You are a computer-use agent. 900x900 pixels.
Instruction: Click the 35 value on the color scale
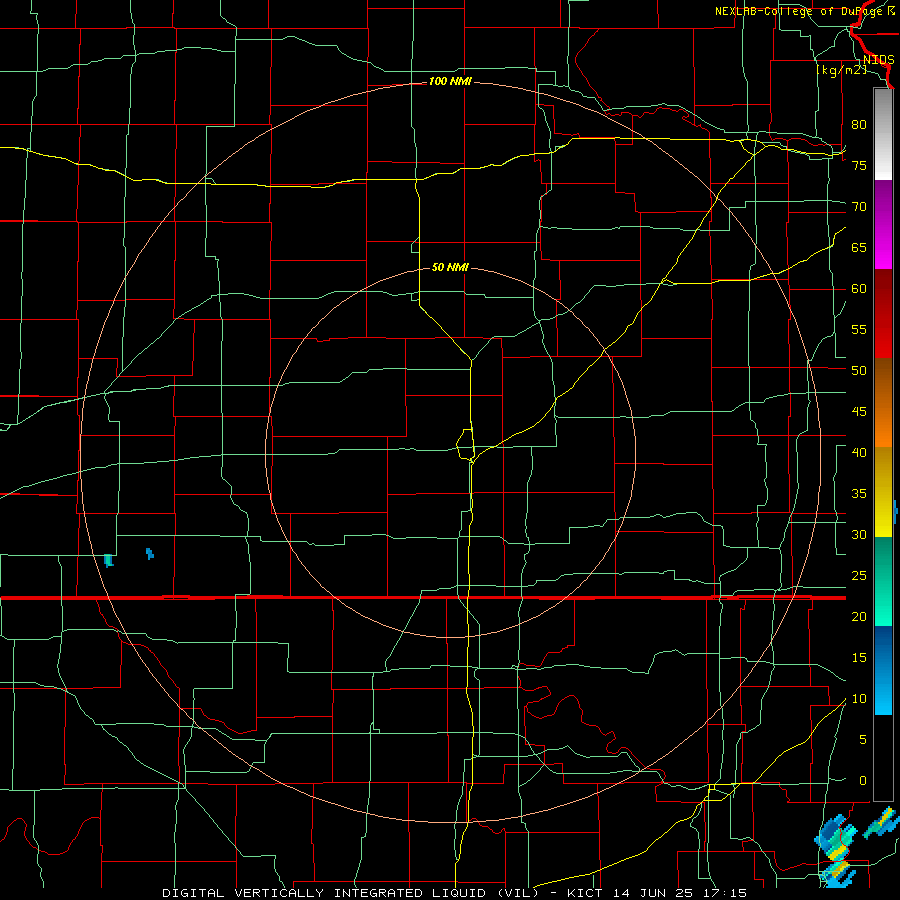(x=859, y=494)
